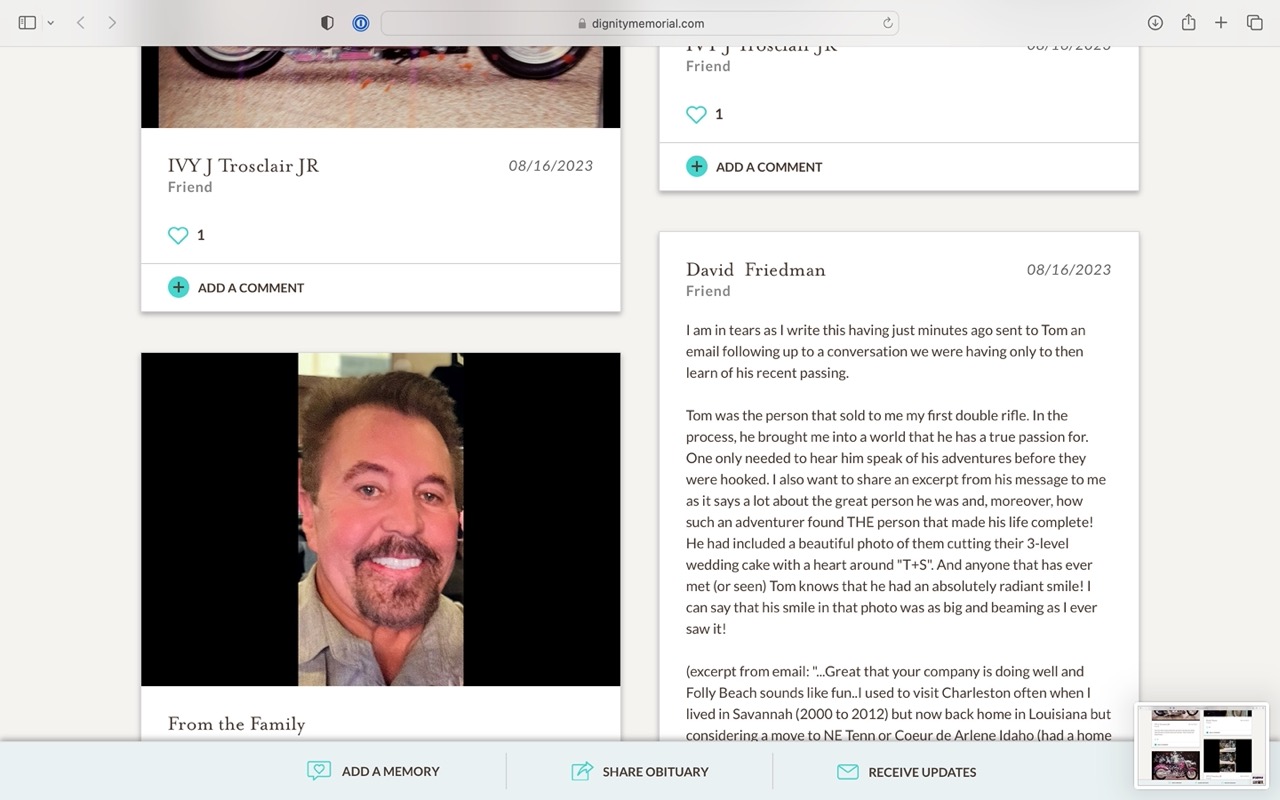This screenshot has height=800, width=1280.
Task: Focus the dignitymemorial.com address bar
Action: [x=640, y=23]
